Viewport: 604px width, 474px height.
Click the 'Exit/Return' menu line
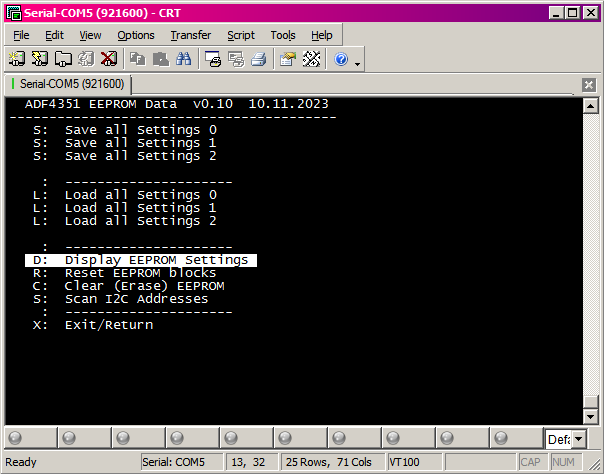pyautogui.click(x=93, y=325)
